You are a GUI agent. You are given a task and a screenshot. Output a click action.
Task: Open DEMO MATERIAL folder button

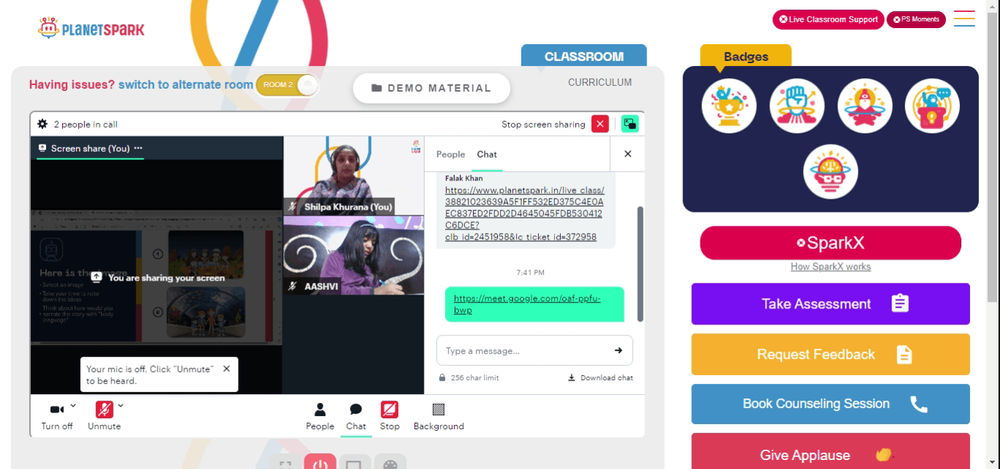pyautogui.click(x=432, y=88)
